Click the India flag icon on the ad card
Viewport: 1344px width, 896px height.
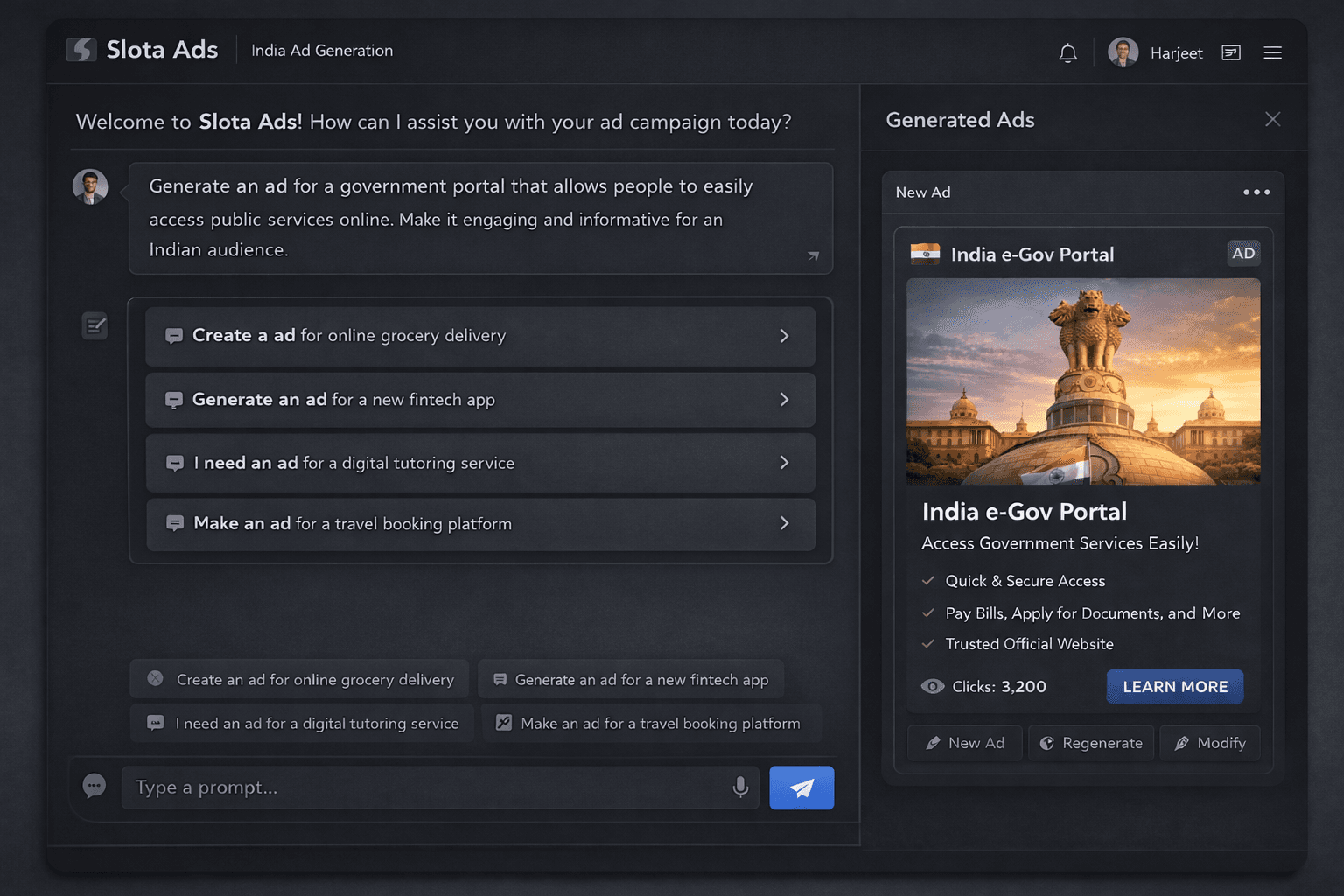(925, 254)
